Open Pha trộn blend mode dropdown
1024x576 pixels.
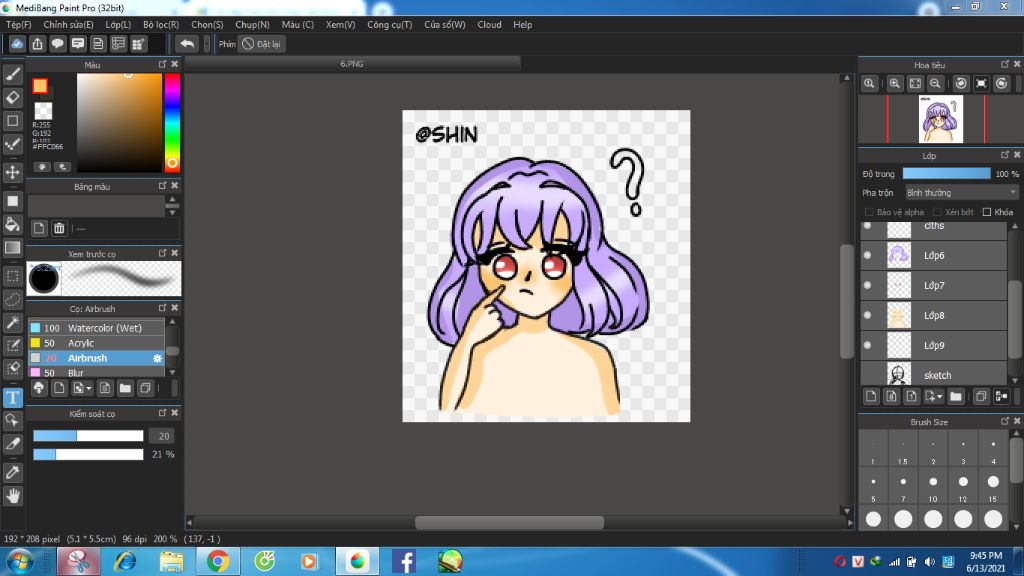(x=961, y=193)
